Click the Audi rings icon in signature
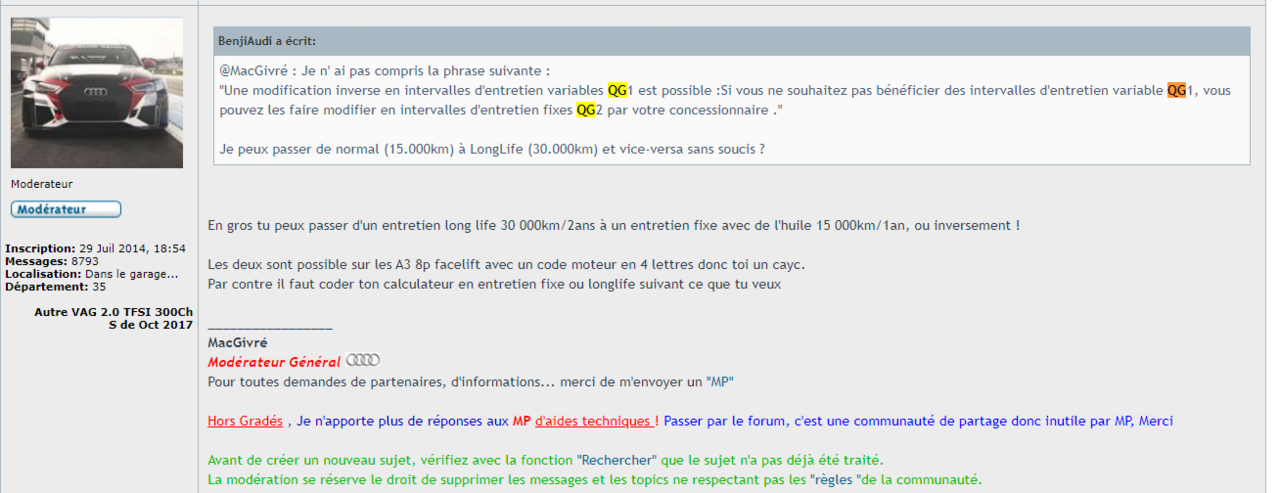 click(x=362, y=360)
